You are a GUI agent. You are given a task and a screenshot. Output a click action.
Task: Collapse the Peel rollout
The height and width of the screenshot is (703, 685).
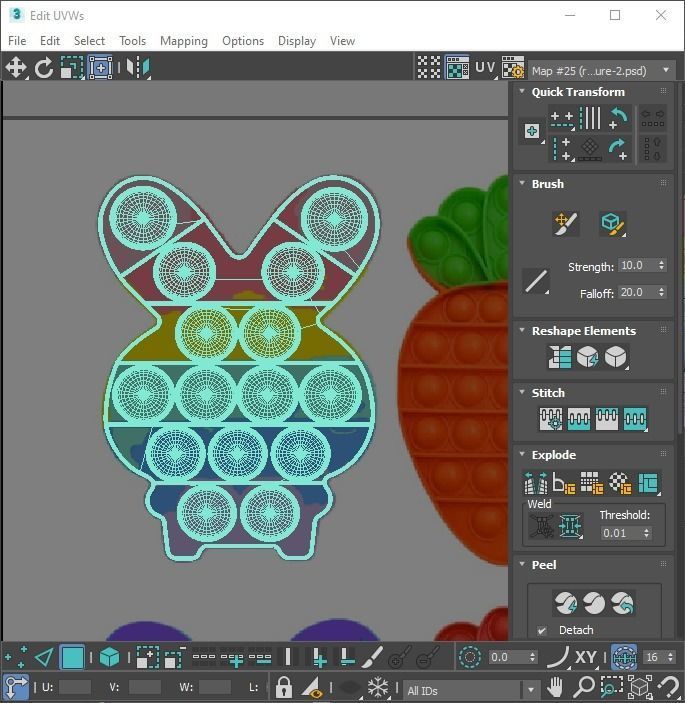[522, 564]
